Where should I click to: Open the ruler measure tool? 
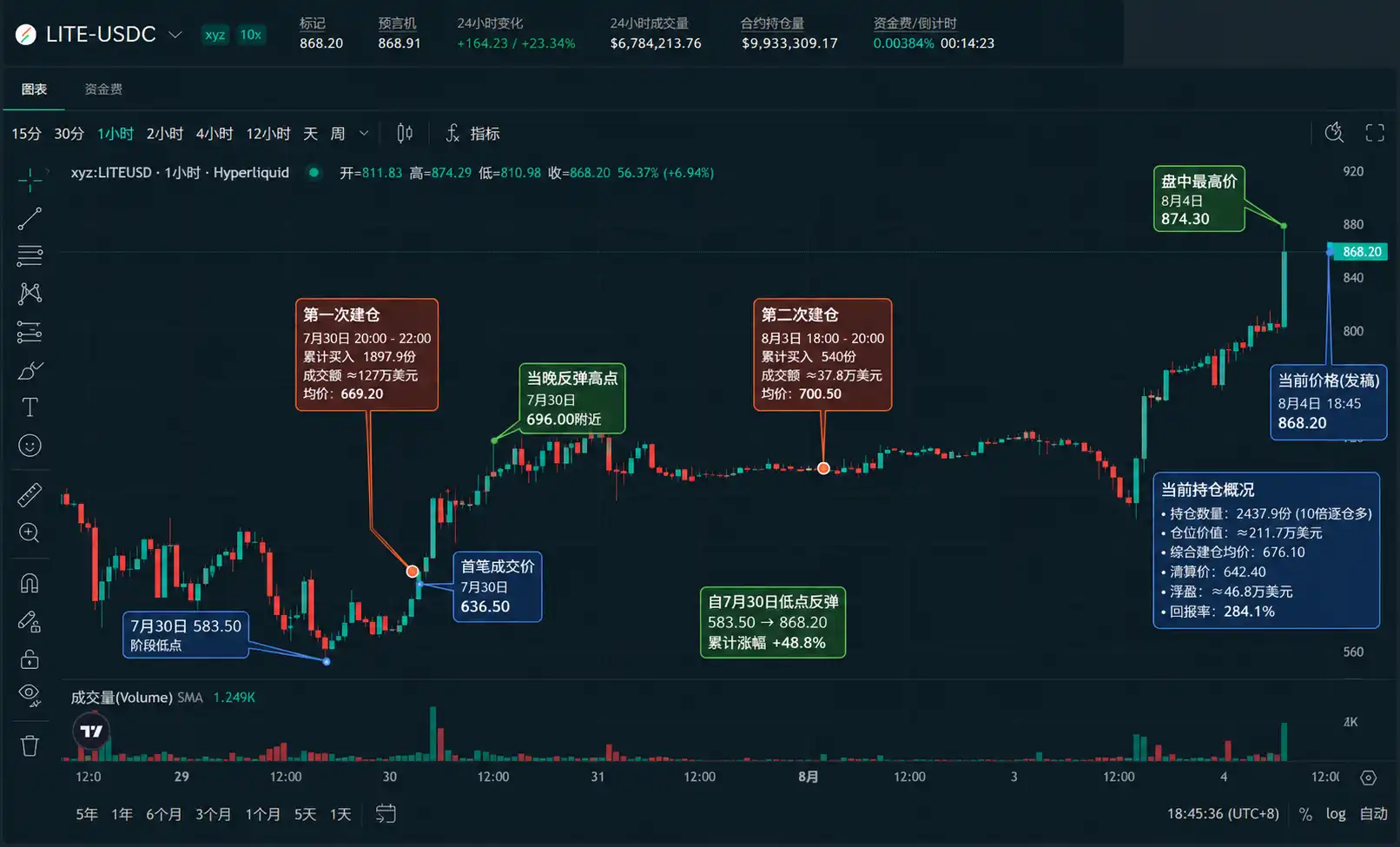coord(30,494)
